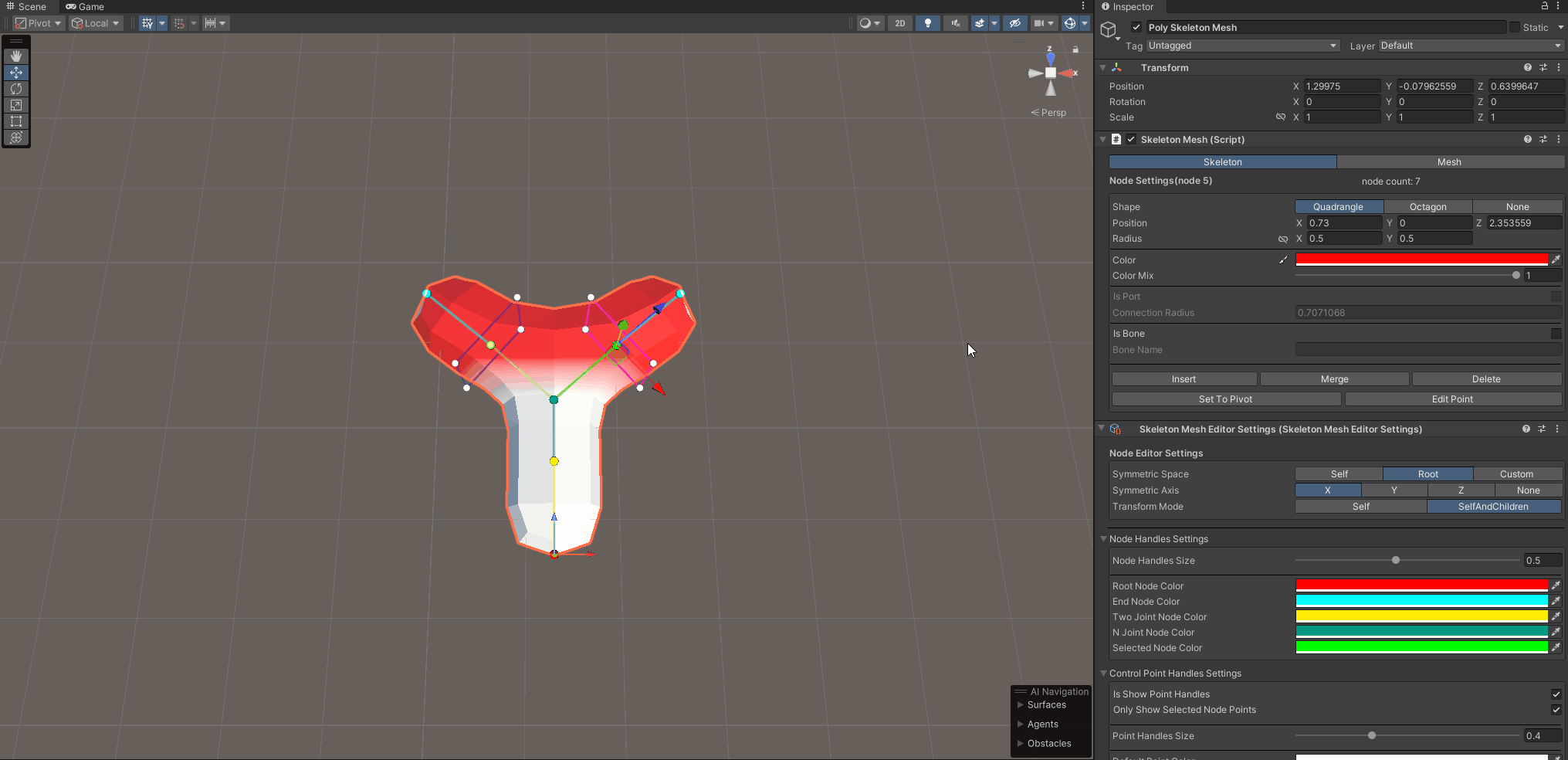The image size is (1568, 760).
Task: Toggle 2D scene view mode
Action: [x=899, y=23]
